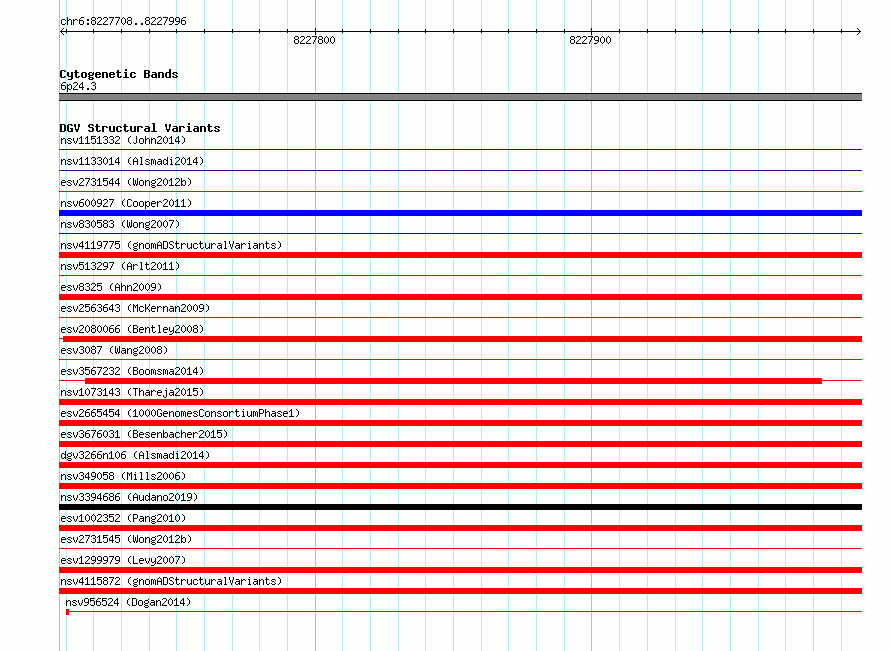The image size is (890, 651).
Task: Click the red bar under esv1002352
Action: point(460,528)
